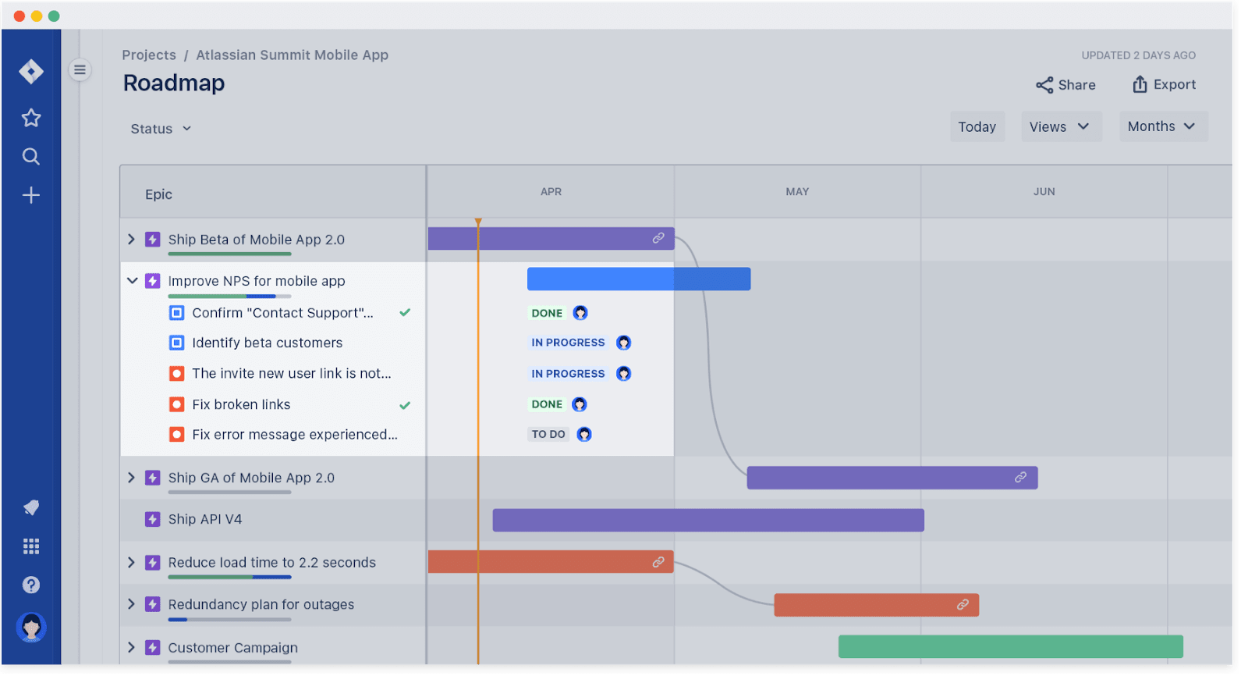Follow the Projects breadcrumb link
The image size is (1239, 674).
tap(149, 55)
